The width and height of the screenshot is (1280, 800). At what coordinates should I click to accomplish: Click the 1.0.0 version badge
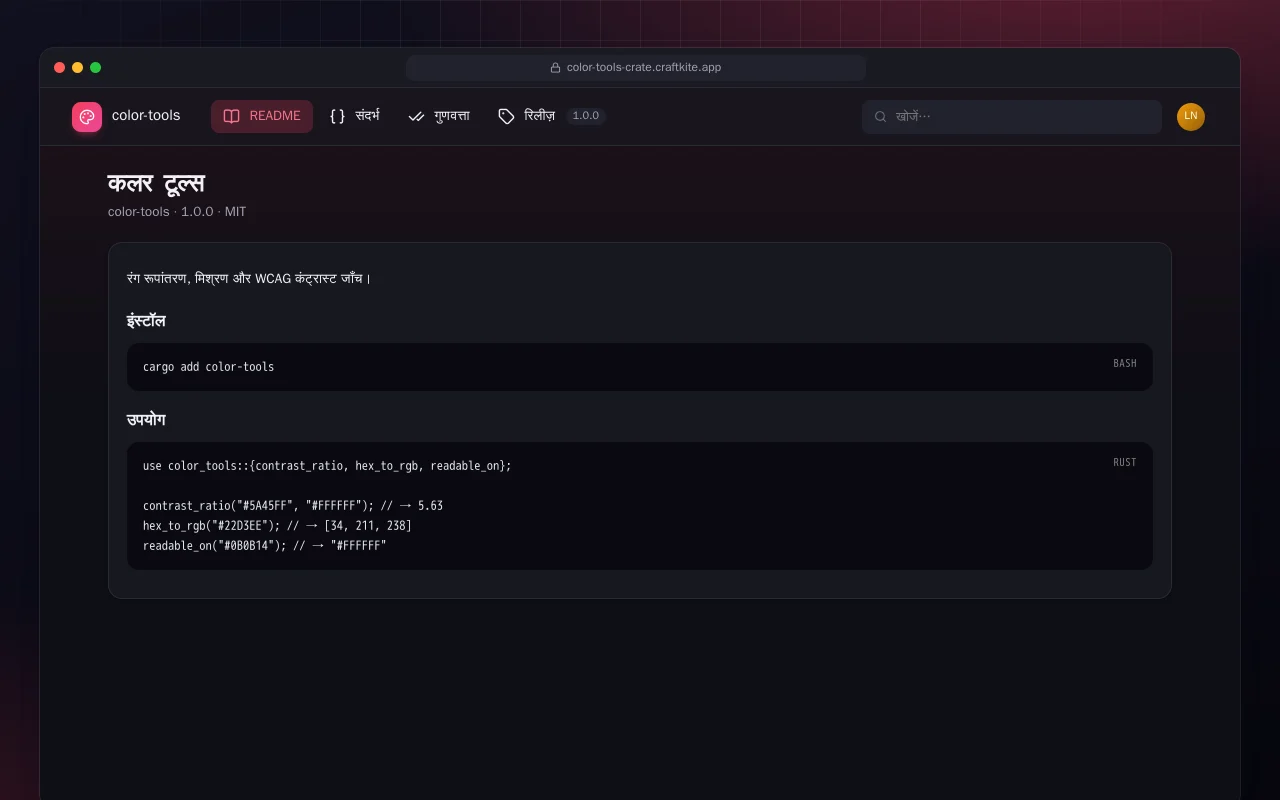tap(586, 116)
